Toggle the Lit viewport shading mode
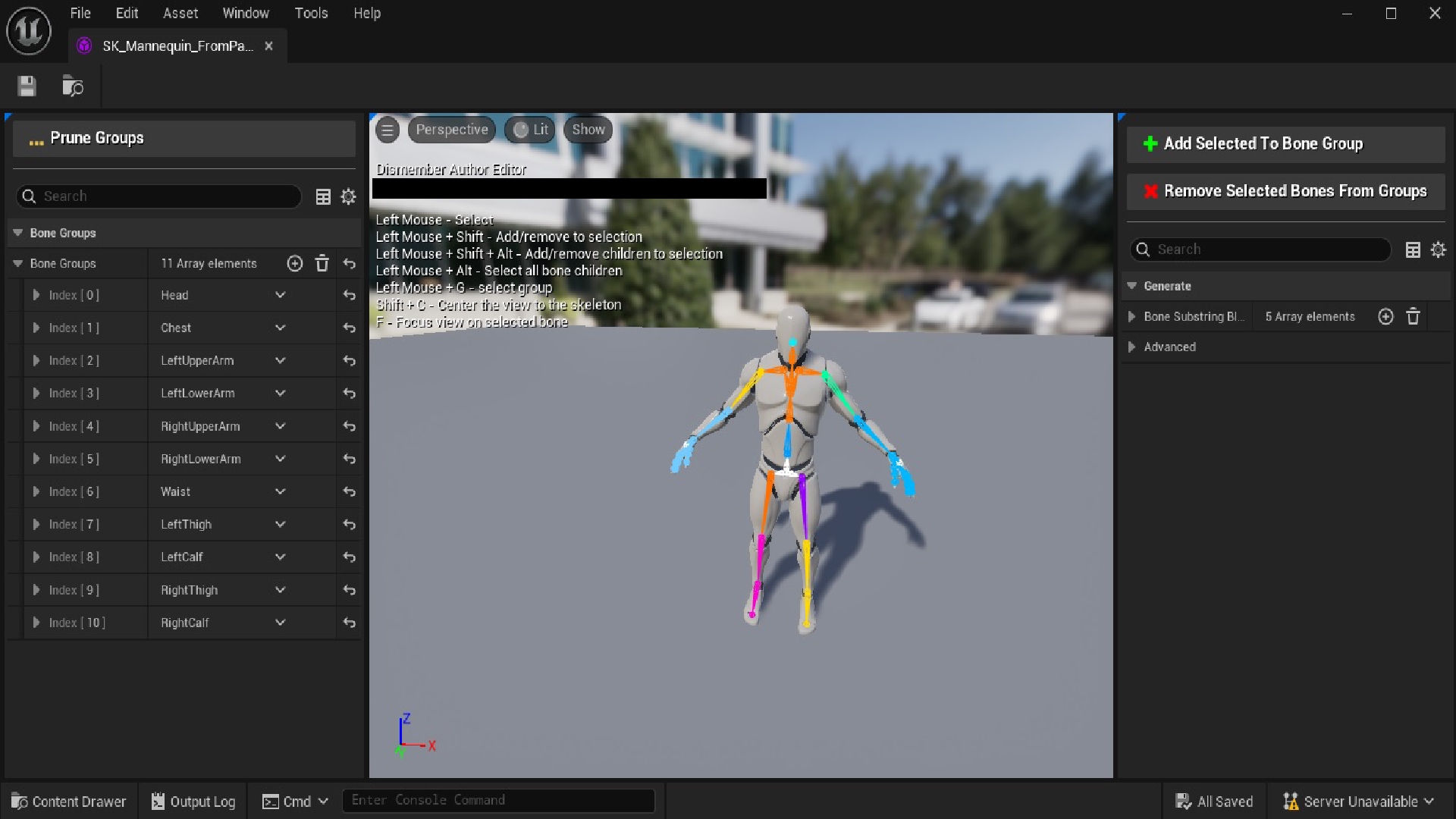 (x=529, y=130)
